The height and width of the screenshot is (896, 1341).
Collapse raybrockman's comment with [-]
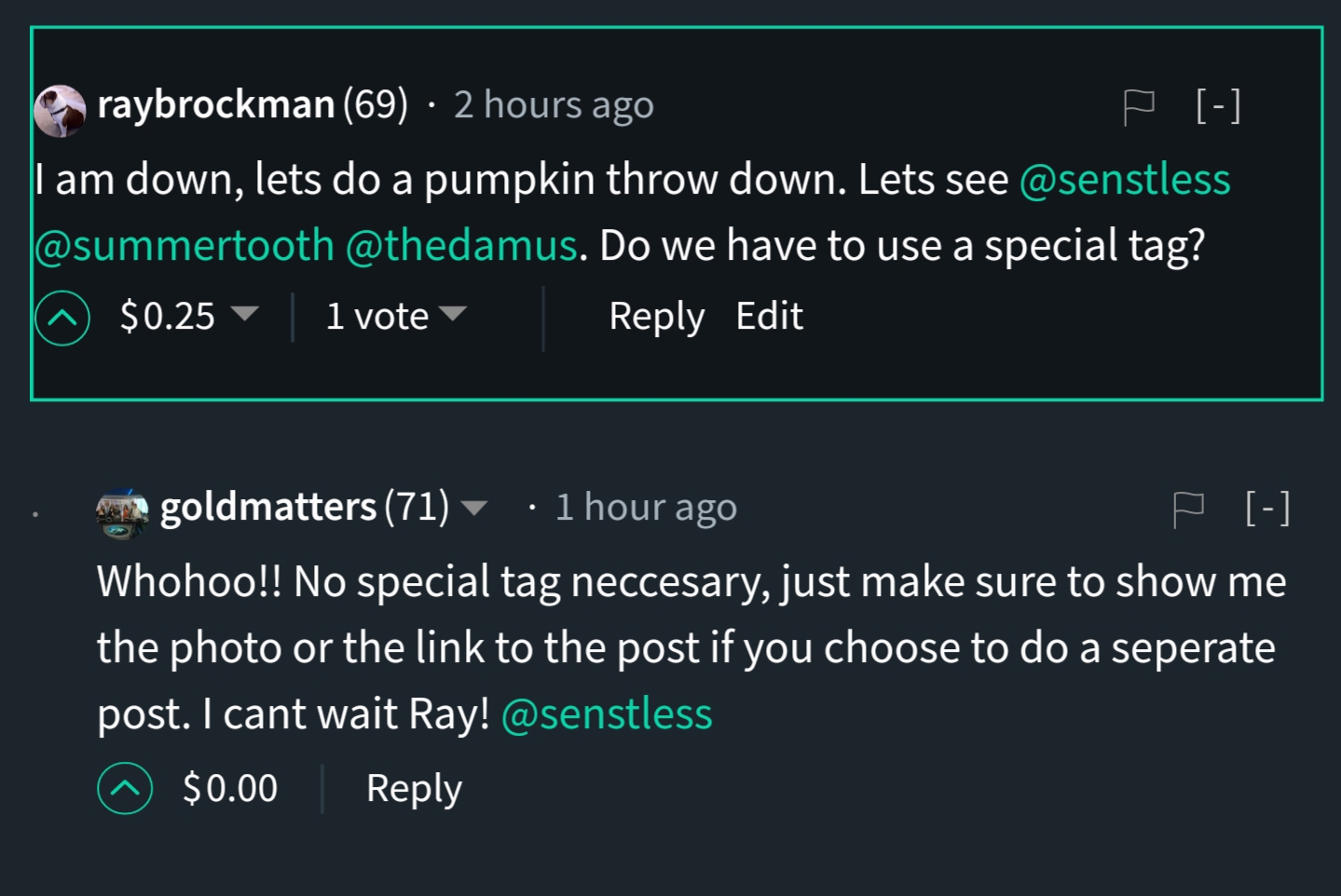coord(1218,105)
